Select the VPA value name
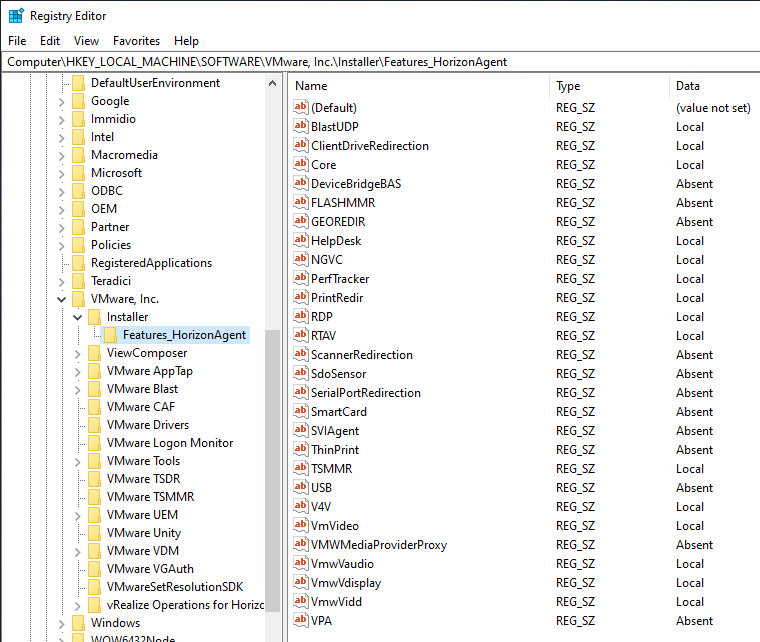The width and height of the screenshot is (760, 642). [x=321, y=621]
